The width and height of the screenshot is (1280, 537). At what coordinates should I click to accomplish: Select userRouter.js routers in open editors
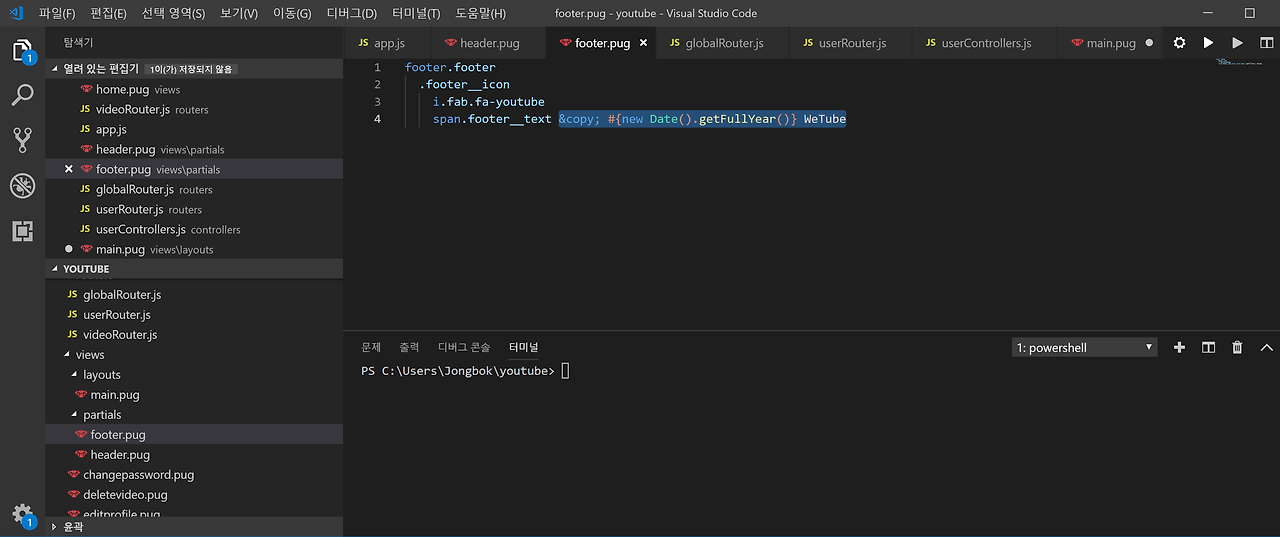pos(194,209)
